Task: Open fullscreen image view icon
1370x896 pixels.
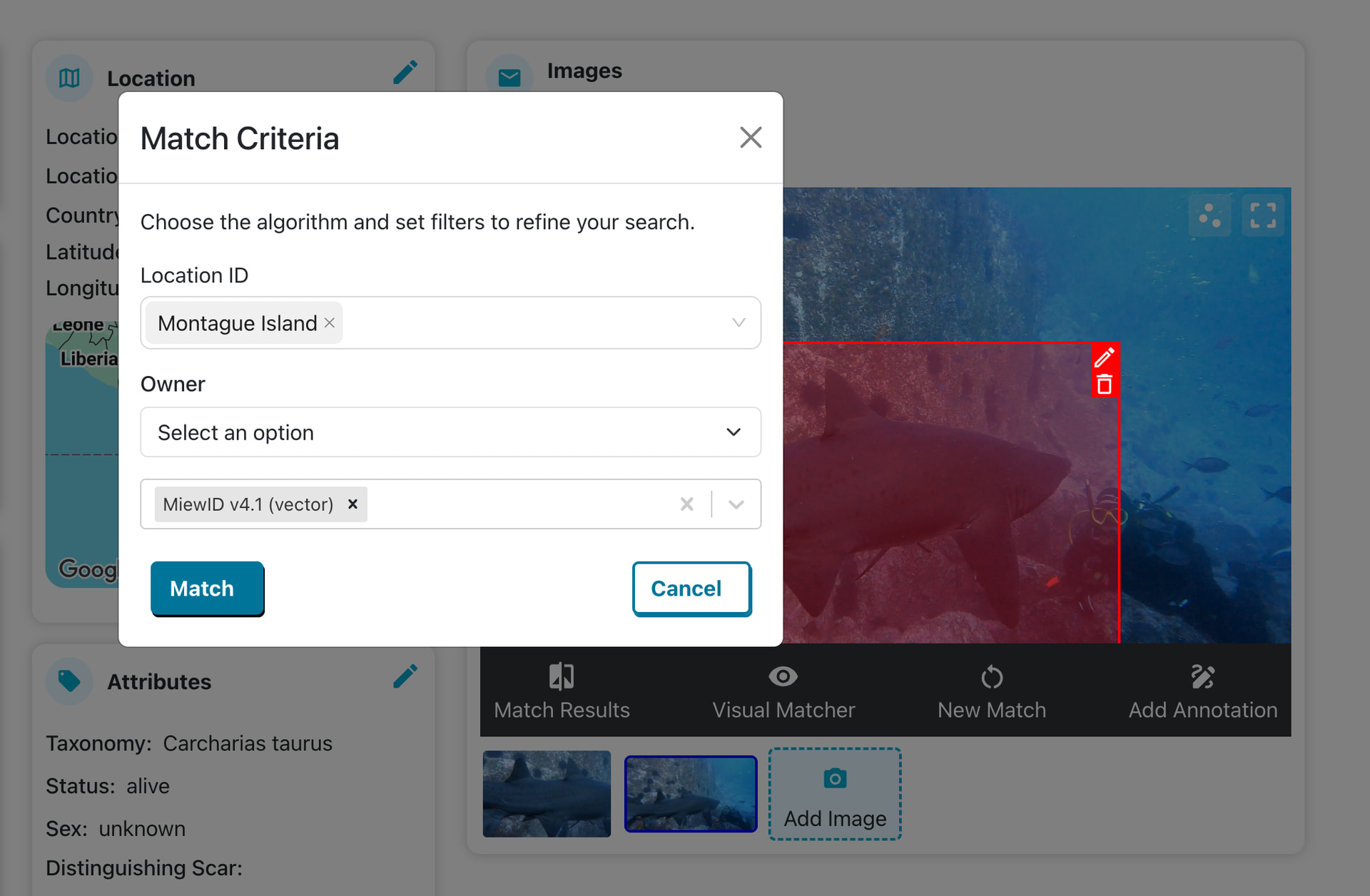Action: tap(1263, 215)
